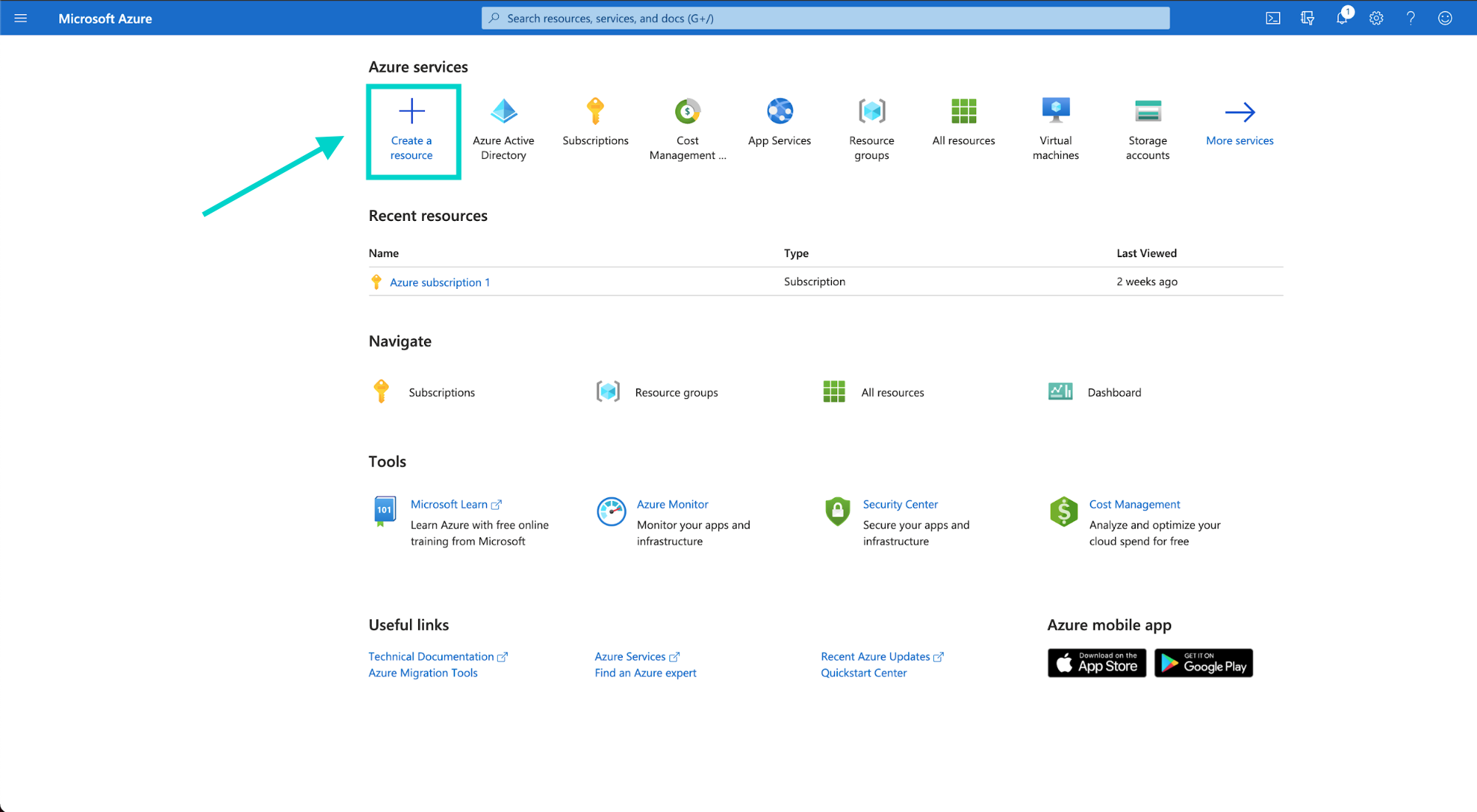Viewport: 1477px width, 812px height.
Task: Open the Security Center link
Action: (x=900, y=504)
